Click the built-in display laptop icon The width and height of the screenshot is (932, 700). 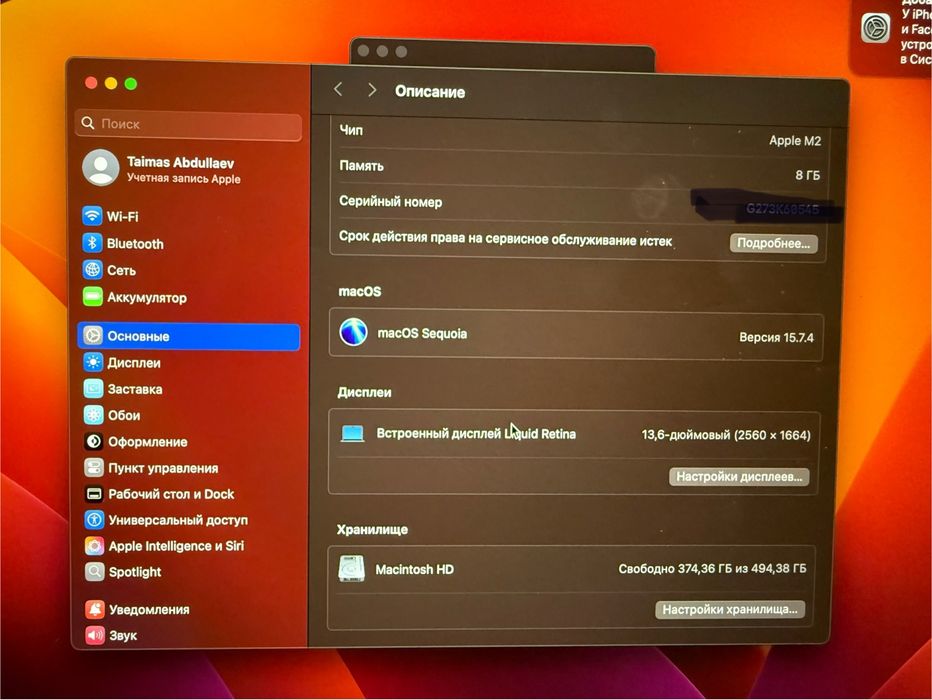[x=352, y=434]
